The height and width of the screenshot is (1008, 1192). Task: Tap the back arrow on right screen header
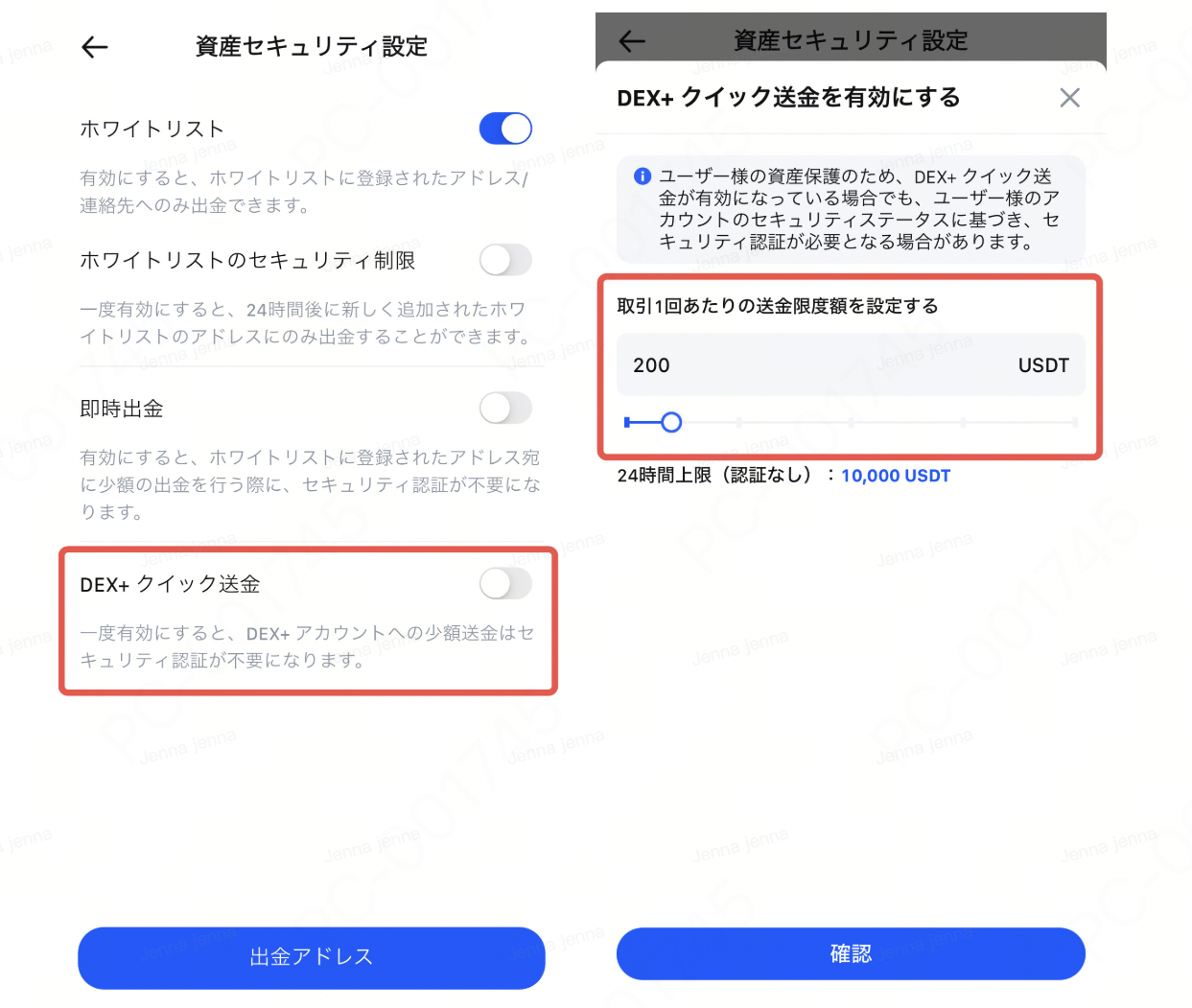(632, 40)
